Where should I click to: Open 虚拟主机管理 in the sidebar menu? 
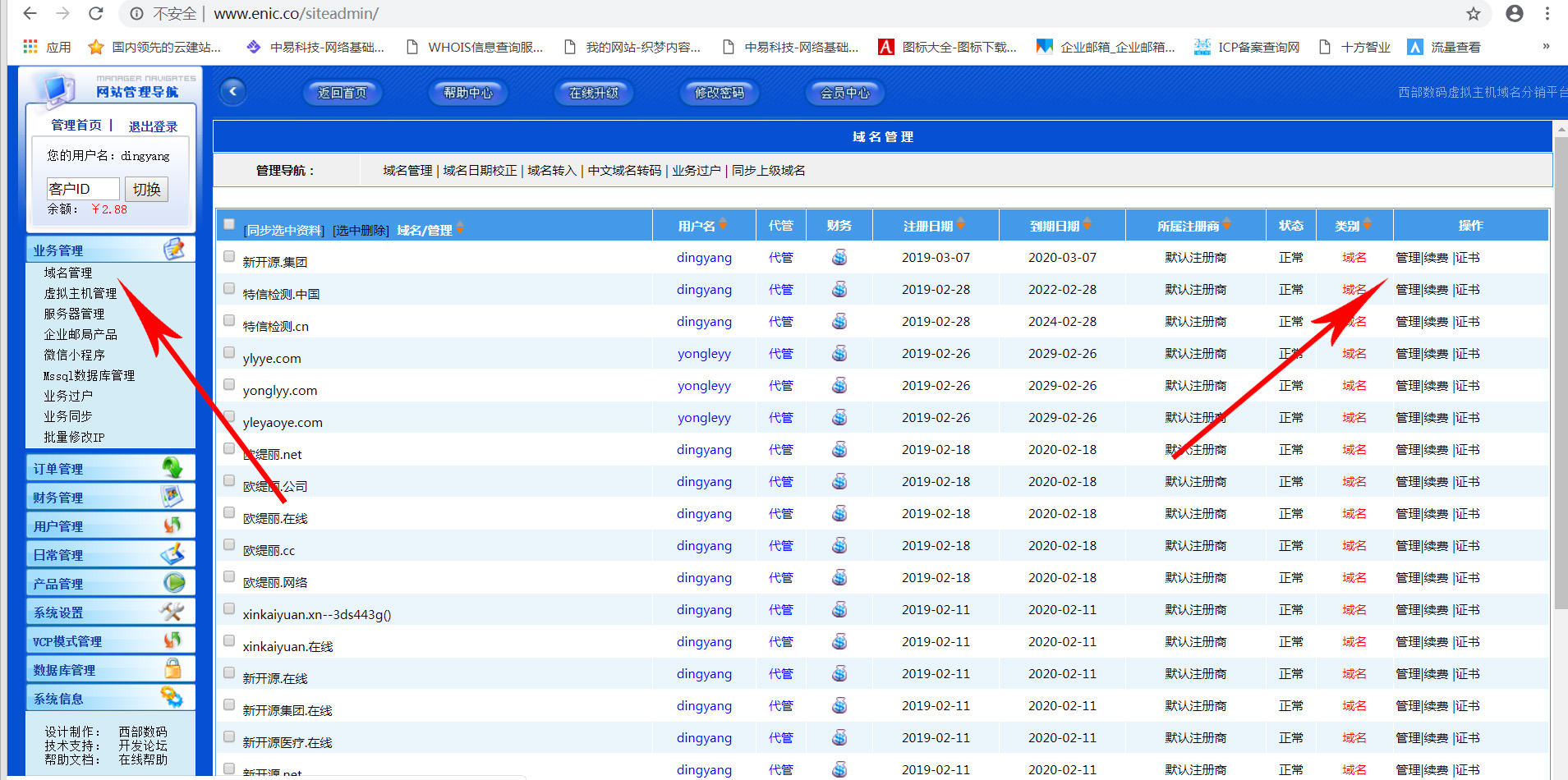click(80, 293)
